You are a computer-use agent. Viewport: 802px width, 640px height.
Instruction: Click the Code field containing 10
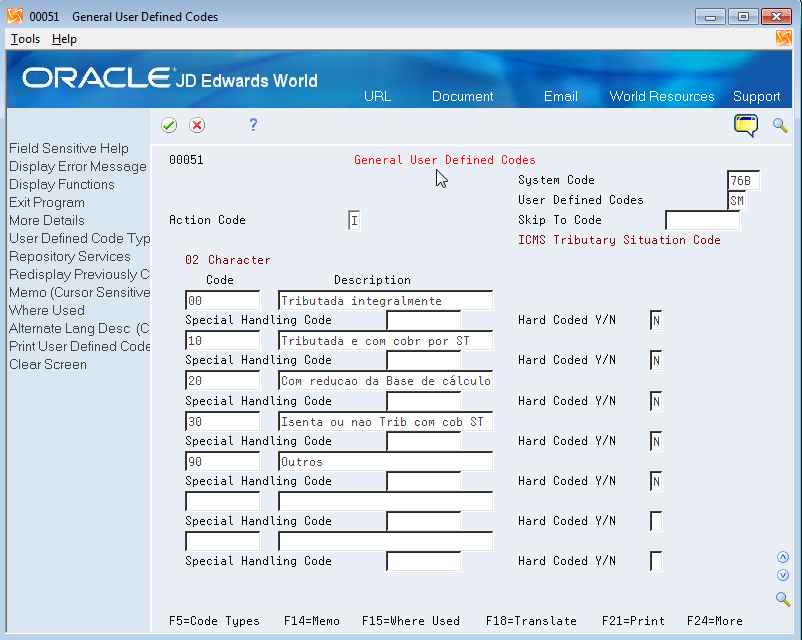click(222, 341)
